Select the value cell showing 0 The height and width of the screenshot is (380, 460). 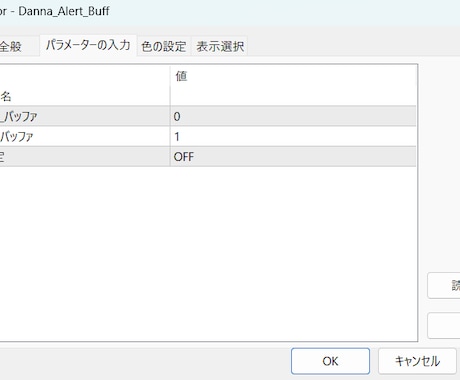tap(293, 116)
